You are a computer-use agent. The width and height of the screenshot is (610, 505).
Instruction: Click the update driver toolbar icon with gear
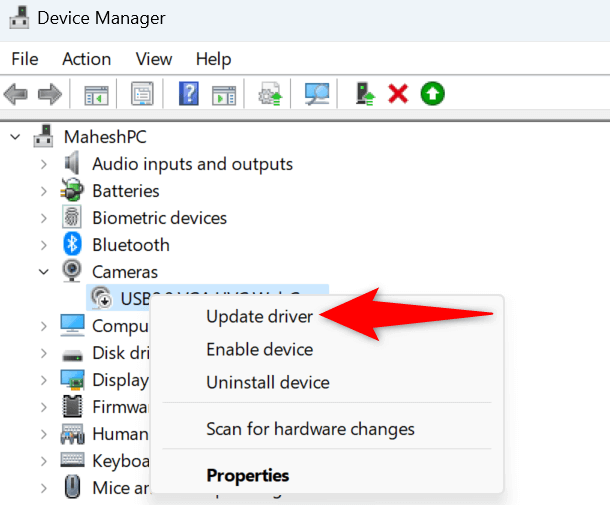coord(270,95)
